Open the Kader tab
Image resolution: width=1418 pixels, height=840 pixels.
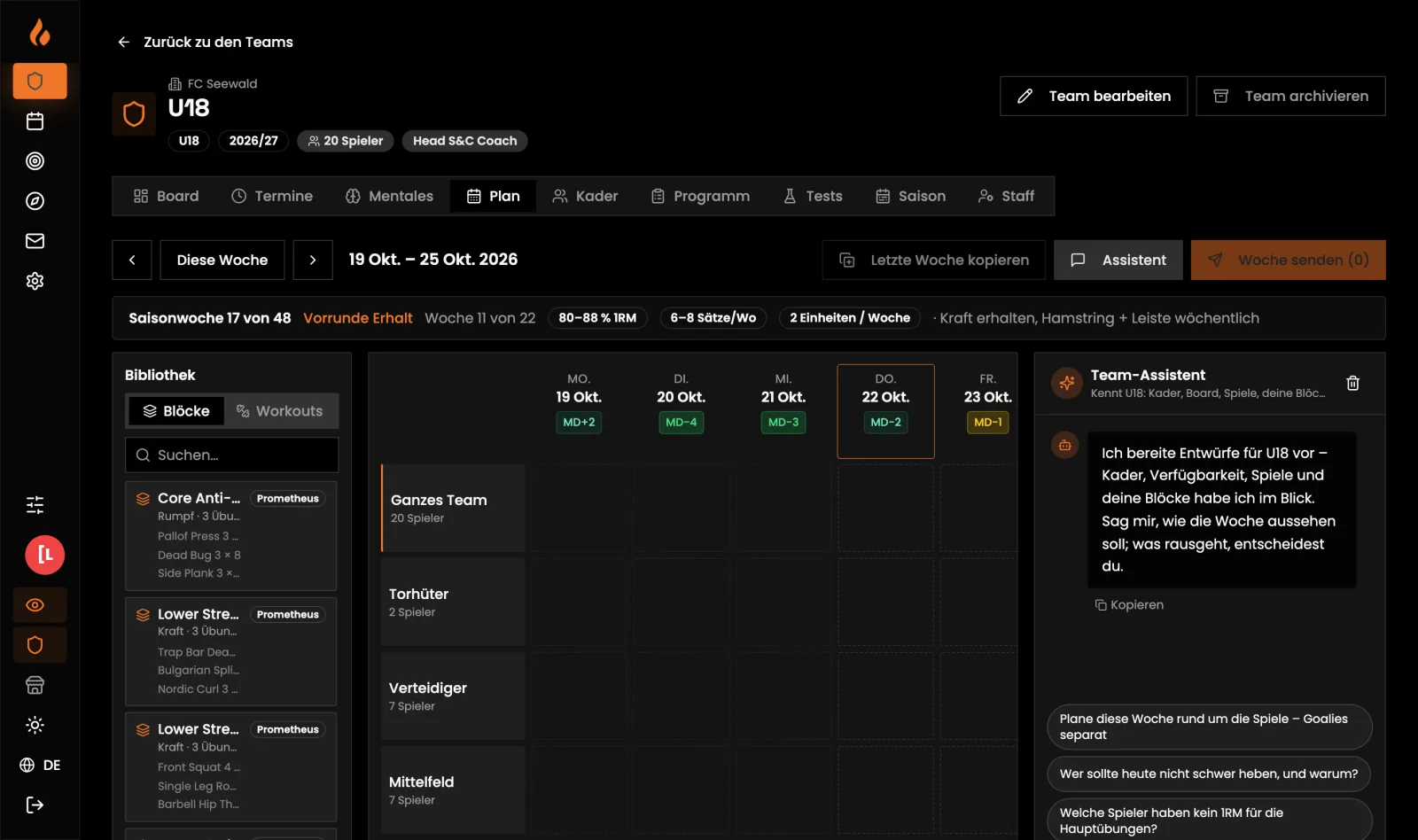click(585, 196)
